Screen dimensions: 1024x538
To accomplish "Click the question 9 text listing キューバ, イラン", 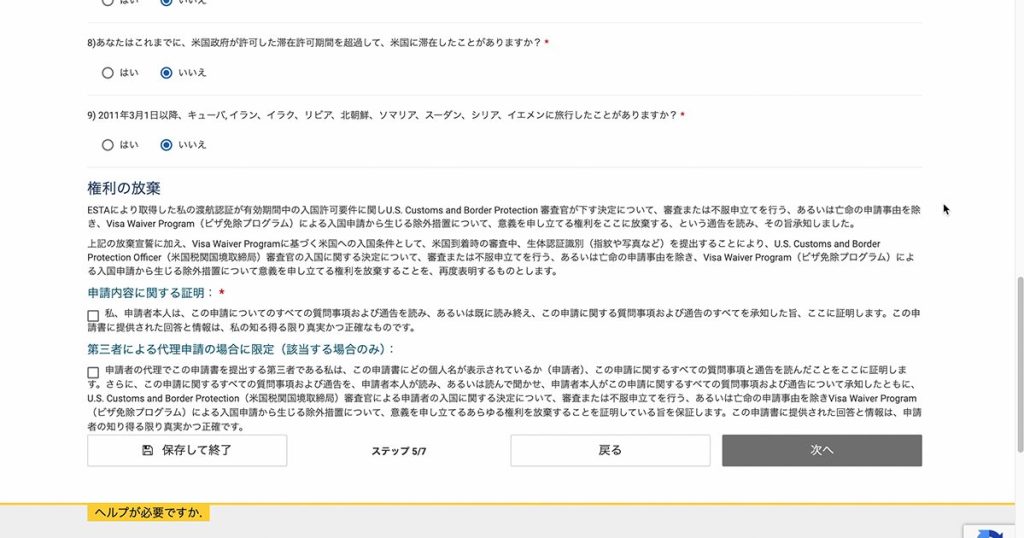I will click(382, 115).
